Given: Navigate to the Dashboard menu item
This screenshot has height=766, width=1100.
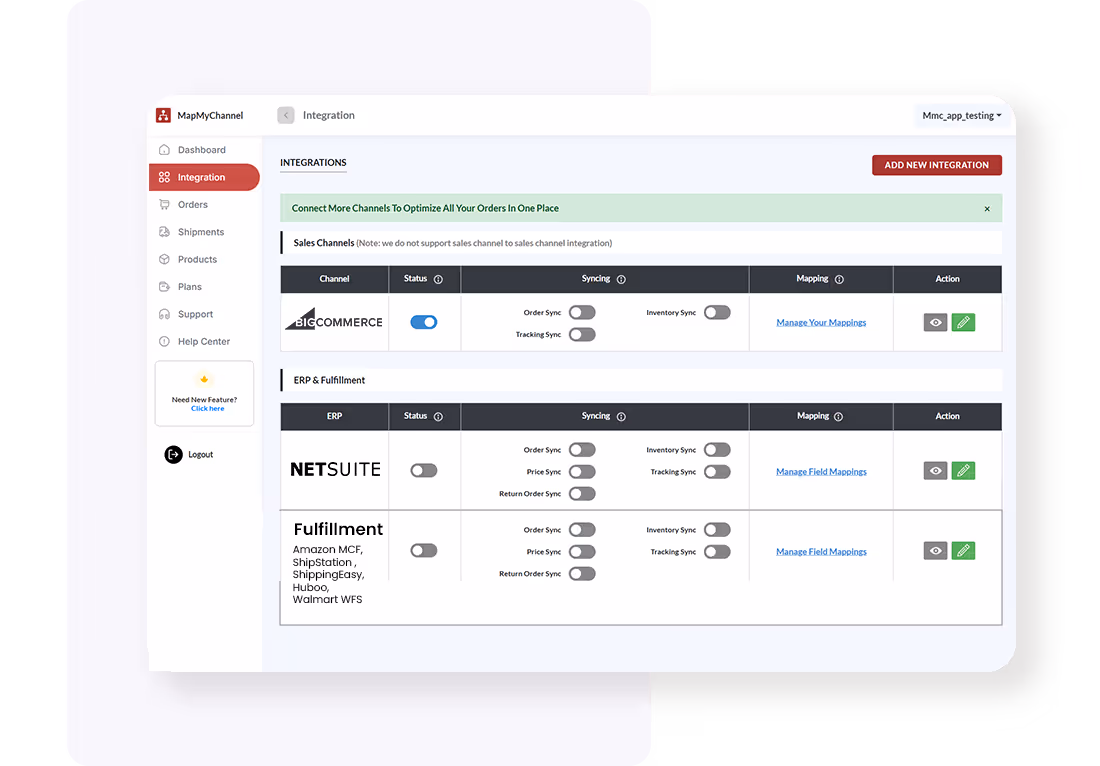Looking at the screenshot, I should [196, 149].
